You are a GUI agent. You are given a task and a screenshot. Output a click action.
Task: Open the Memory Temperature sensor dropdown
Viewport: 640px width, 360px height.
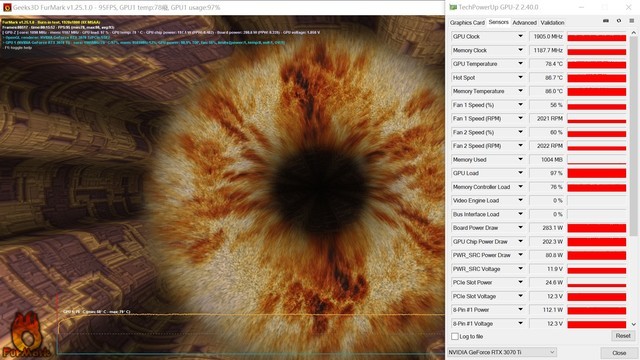(x=520, y=91)
